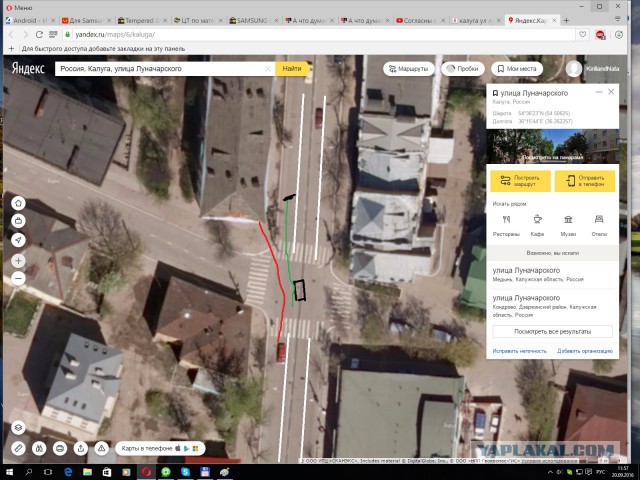The height and width of the screenshot is (480, 640).
Task: Click the Карты в телефоне button
Action: click(x=160, y=448)
